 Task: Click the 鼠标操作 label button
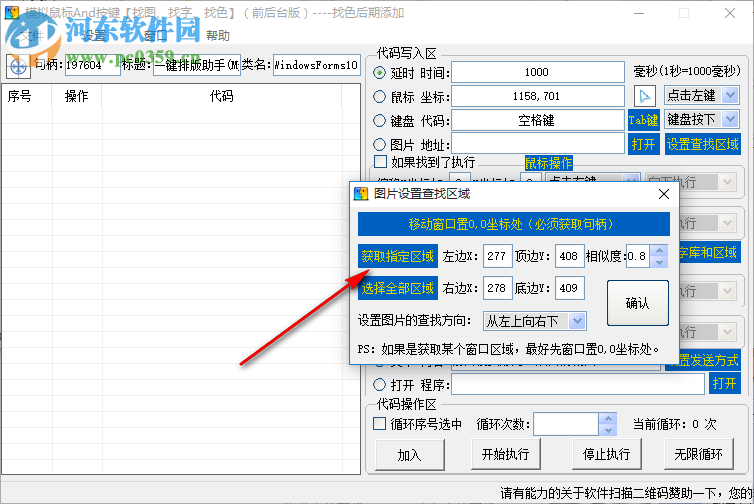click(x=548, y=163)
